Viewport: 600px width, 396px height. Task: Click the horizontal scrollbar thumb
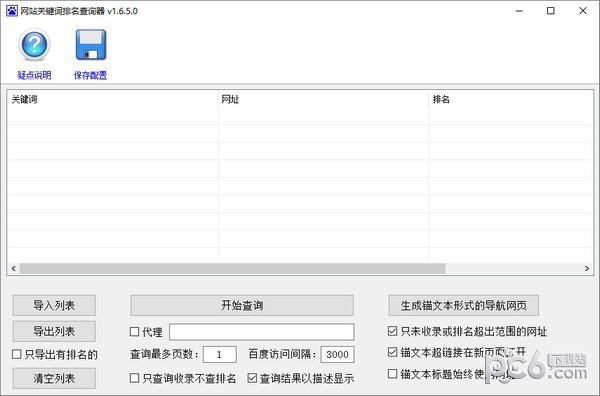pos(233,269)
